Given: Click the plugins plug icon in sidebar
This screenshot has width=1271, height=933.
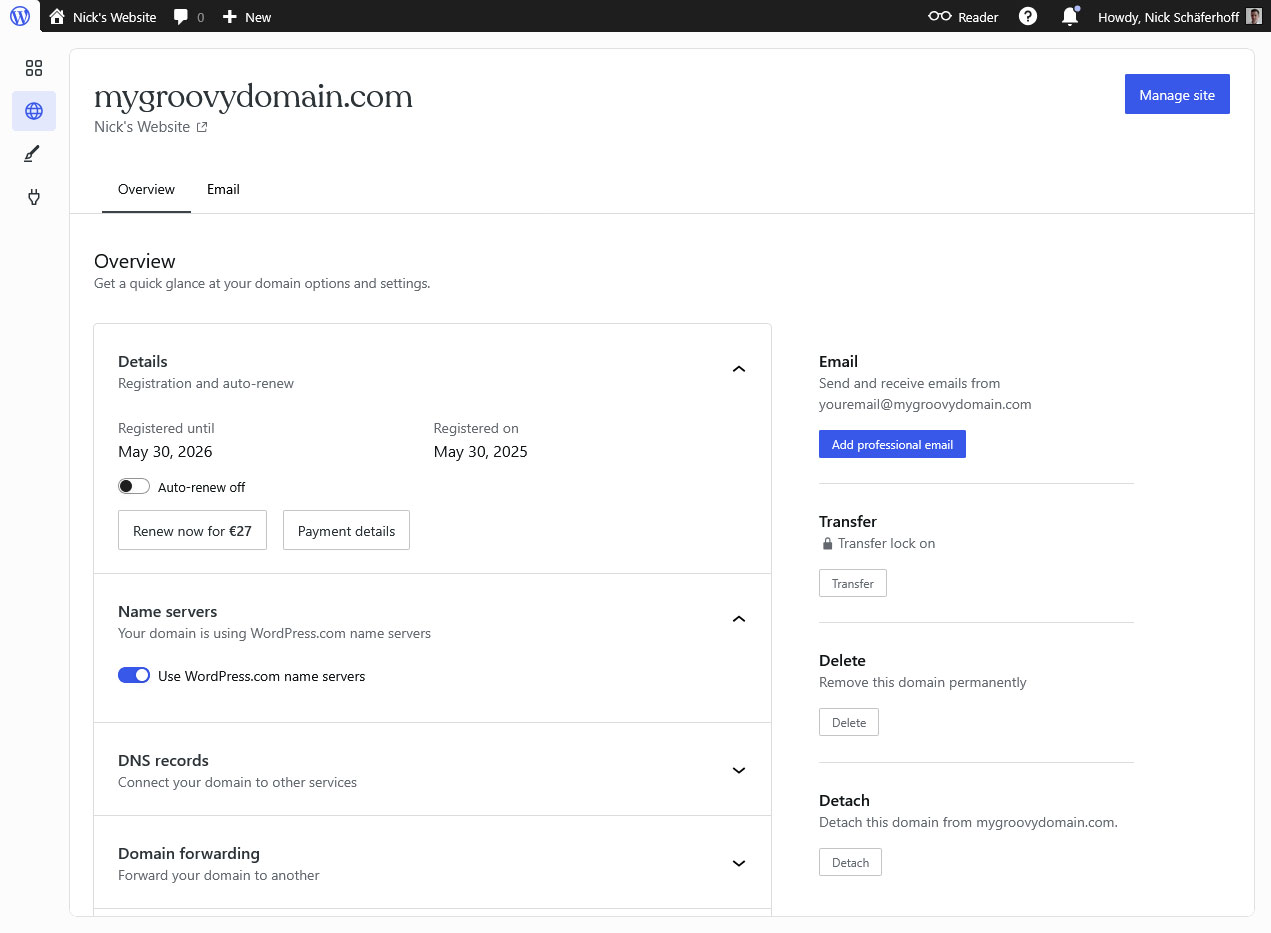Looking at the screenshot, I should tap(33, 197).
